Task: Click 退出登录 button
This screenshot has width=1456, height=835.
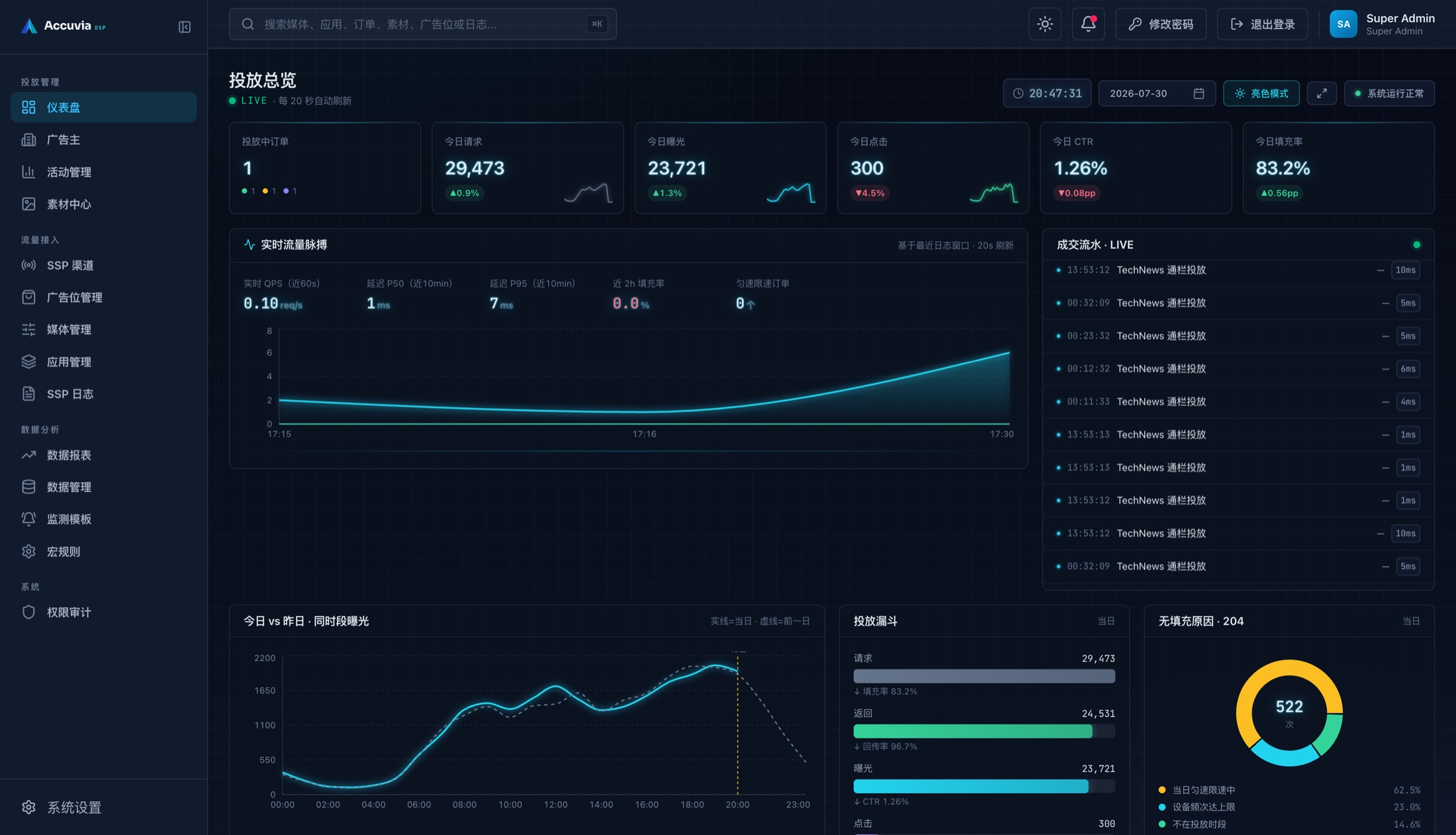Action: coord(1263,25)
